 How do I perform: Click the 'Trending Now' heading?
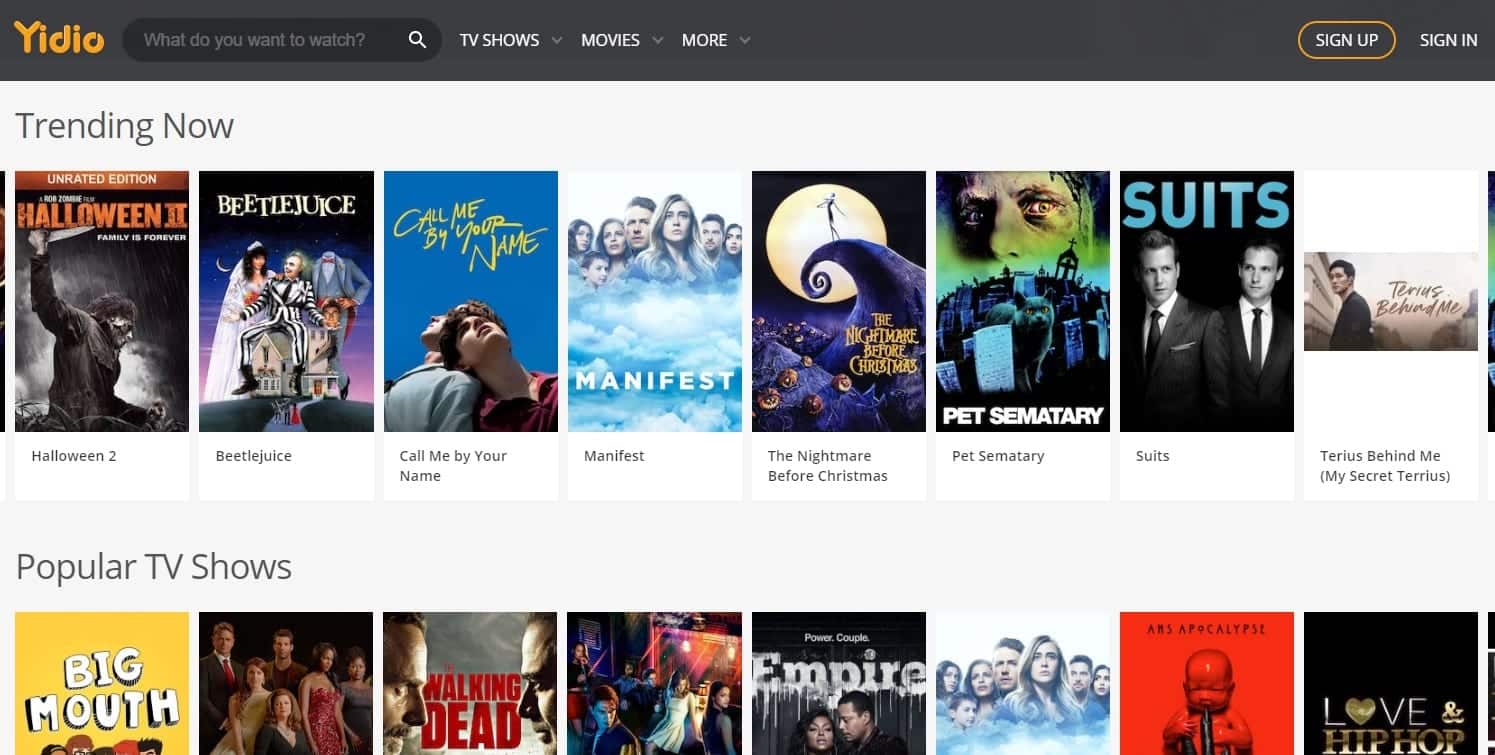[x=124, y=126]
